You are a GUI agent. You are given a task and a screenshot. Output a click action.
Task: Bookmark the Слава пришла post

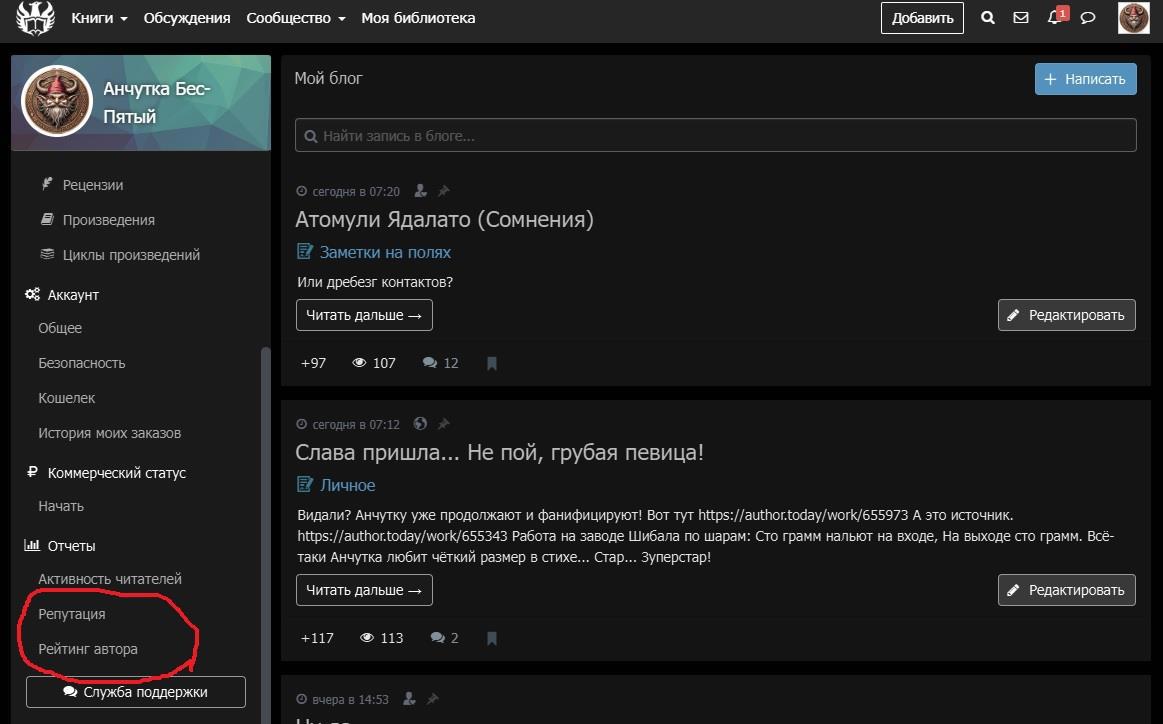pyautogui.click(x=491, y=638)
